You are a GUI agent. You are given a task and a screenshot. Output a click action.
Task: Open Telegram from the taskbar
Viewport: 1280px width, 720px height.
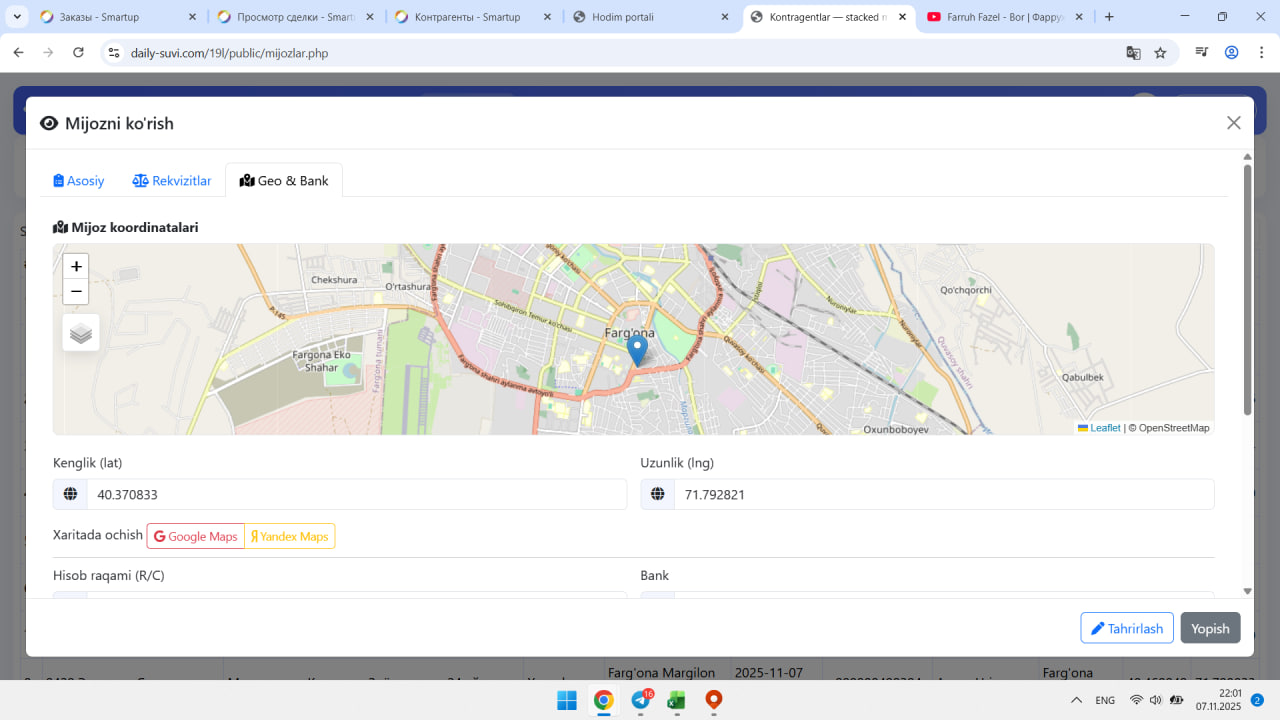[640, 700]
